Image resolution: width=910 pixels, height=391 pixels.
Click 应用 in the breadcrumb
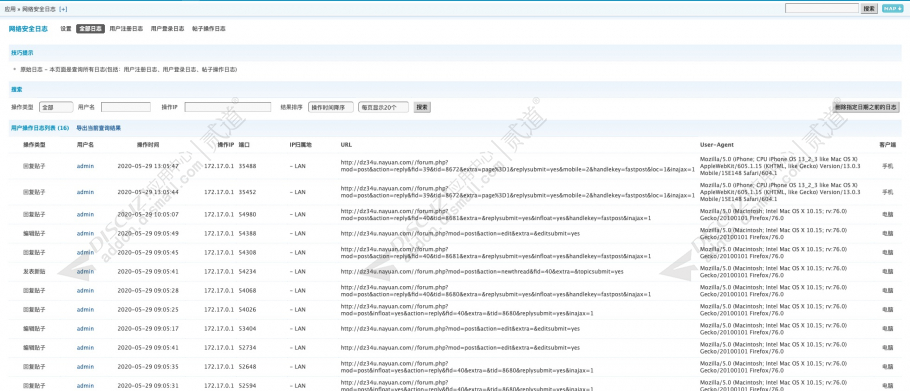coord(10,9)
